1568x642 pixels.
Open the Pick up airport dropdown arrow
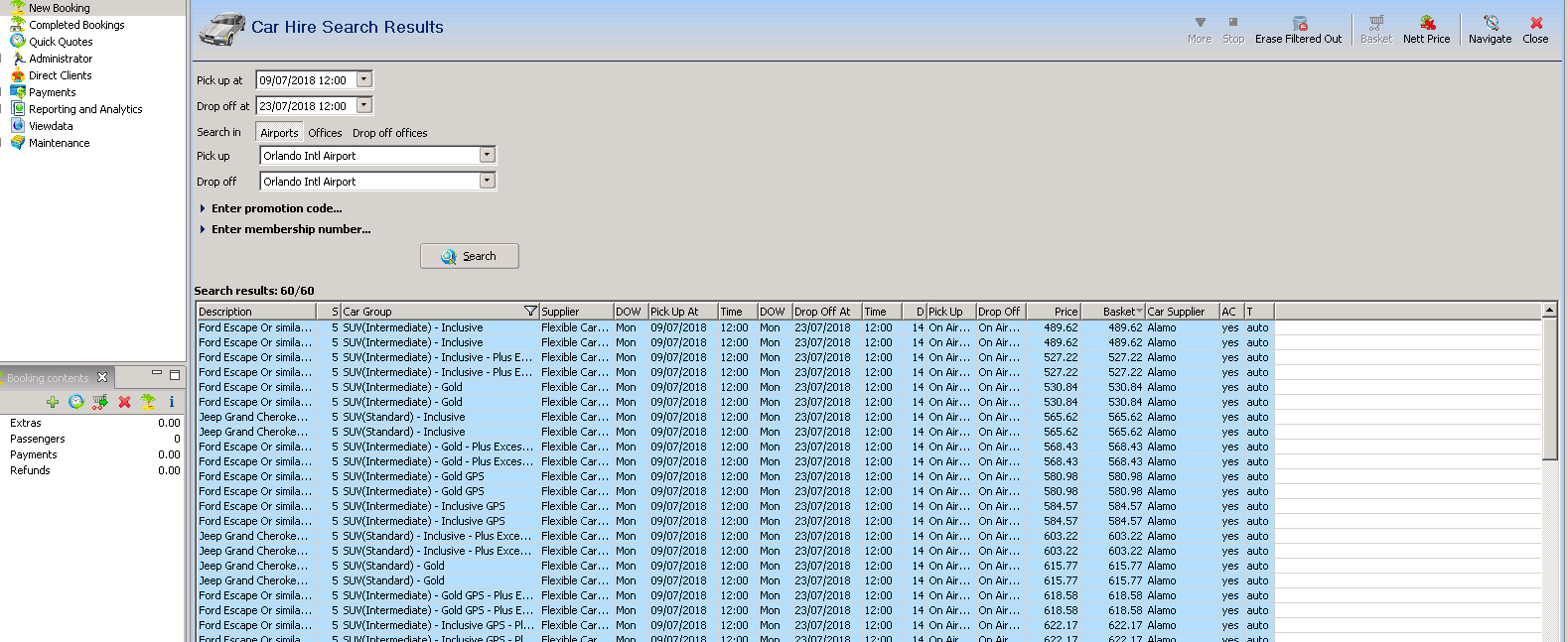(x=487, y=155)
